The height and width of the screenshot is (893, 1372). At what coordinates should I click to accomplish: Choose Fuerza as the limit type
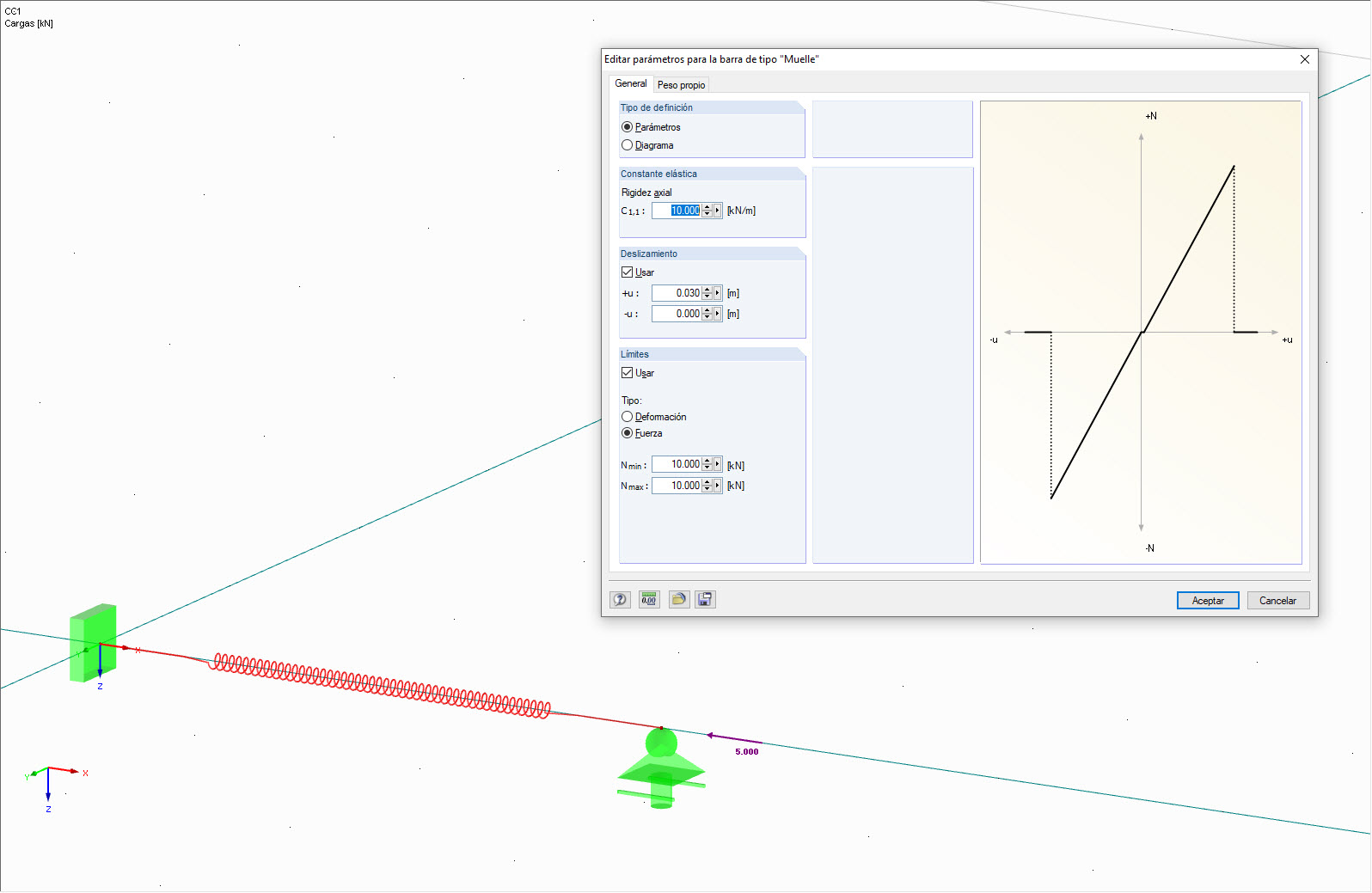coord(641,433)
